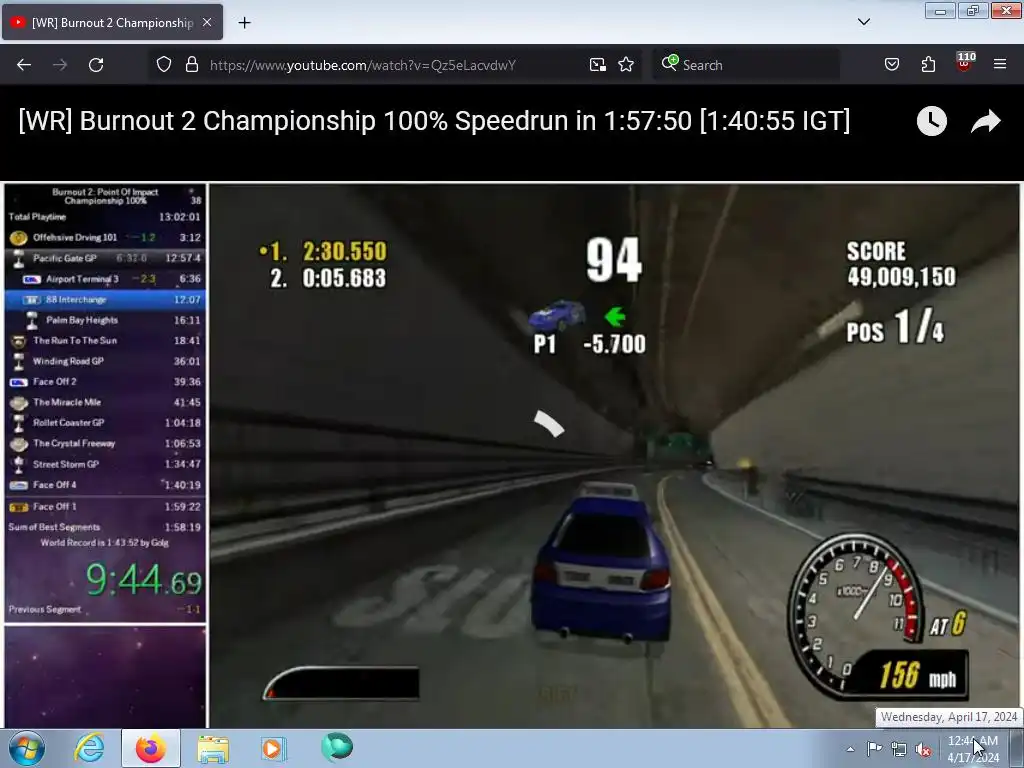Viewport: 1024px width, 768px height.
Task: Open the Firefox hamburger menu
Action: pyautogui.click(x=1000, y=65)
